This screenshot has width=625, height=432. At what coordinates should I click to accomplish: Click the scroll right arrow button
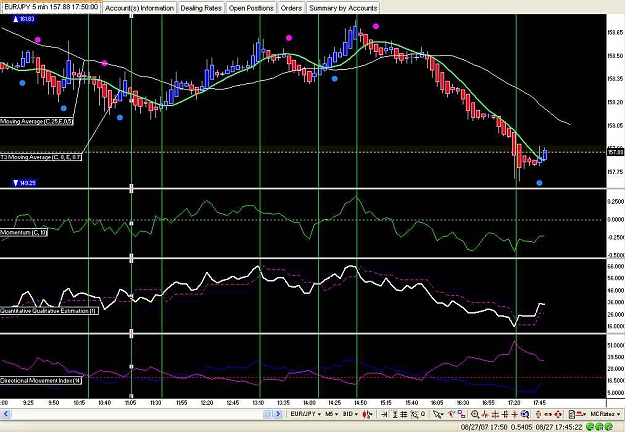pyautogui.click(x=278, y=414)
